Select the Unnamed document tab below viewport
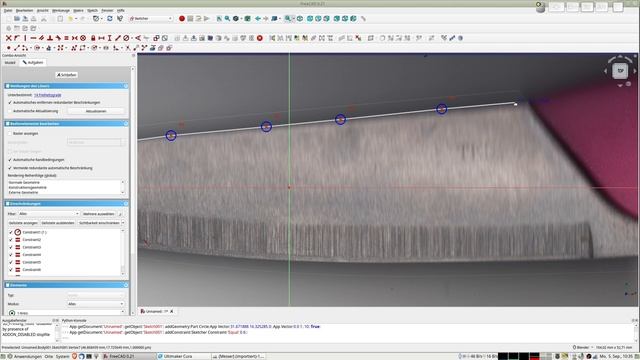Viewport: 640px width, 360px height. point(157,311)
